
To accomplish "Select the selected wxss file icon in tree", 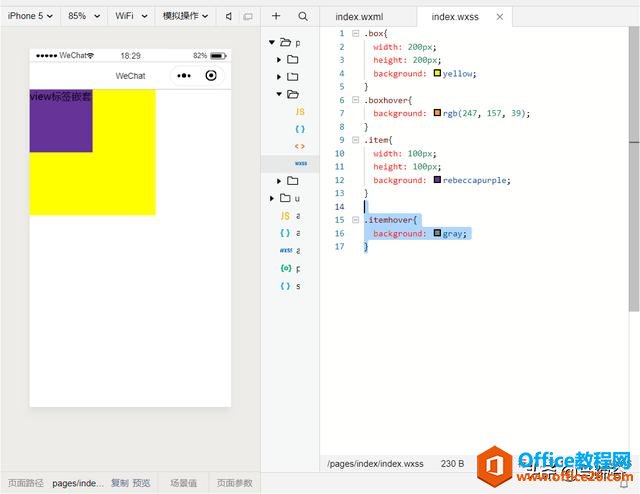I will tap(300, 162).
